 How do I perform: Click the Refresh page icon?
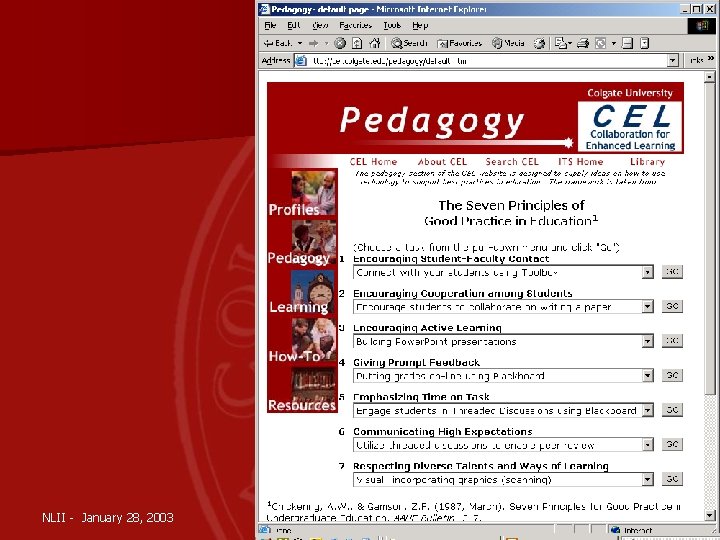coord(357,43)
